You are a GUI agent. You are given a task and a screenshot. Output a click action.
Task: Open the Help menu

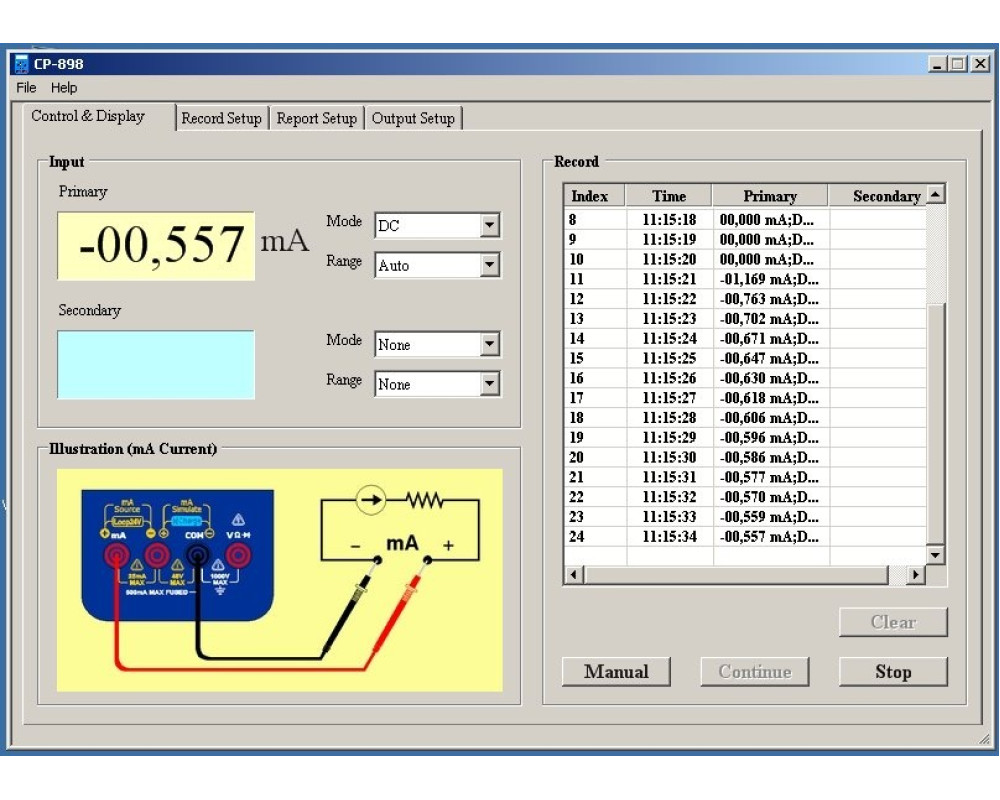click(64, 88)
